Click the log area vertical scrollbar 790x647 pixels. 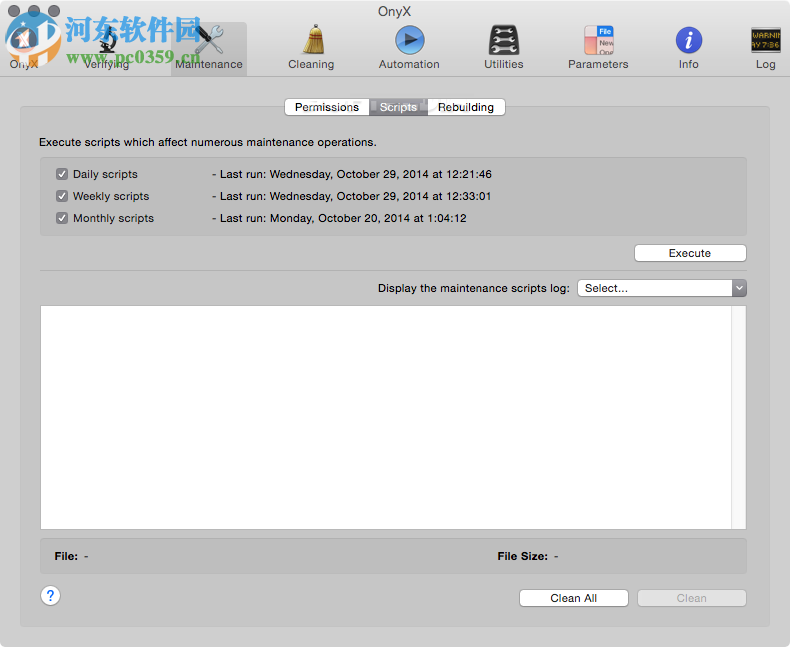click(x=739, y=417)
